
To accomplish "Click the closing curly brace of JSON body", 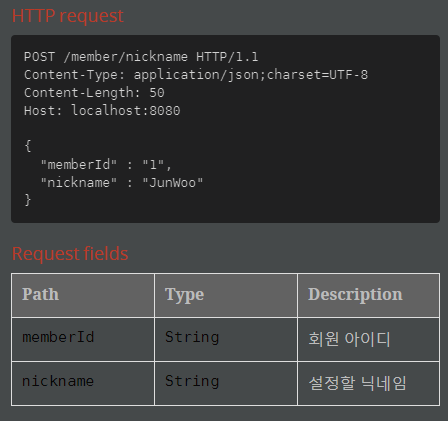I will click(28, 200).
